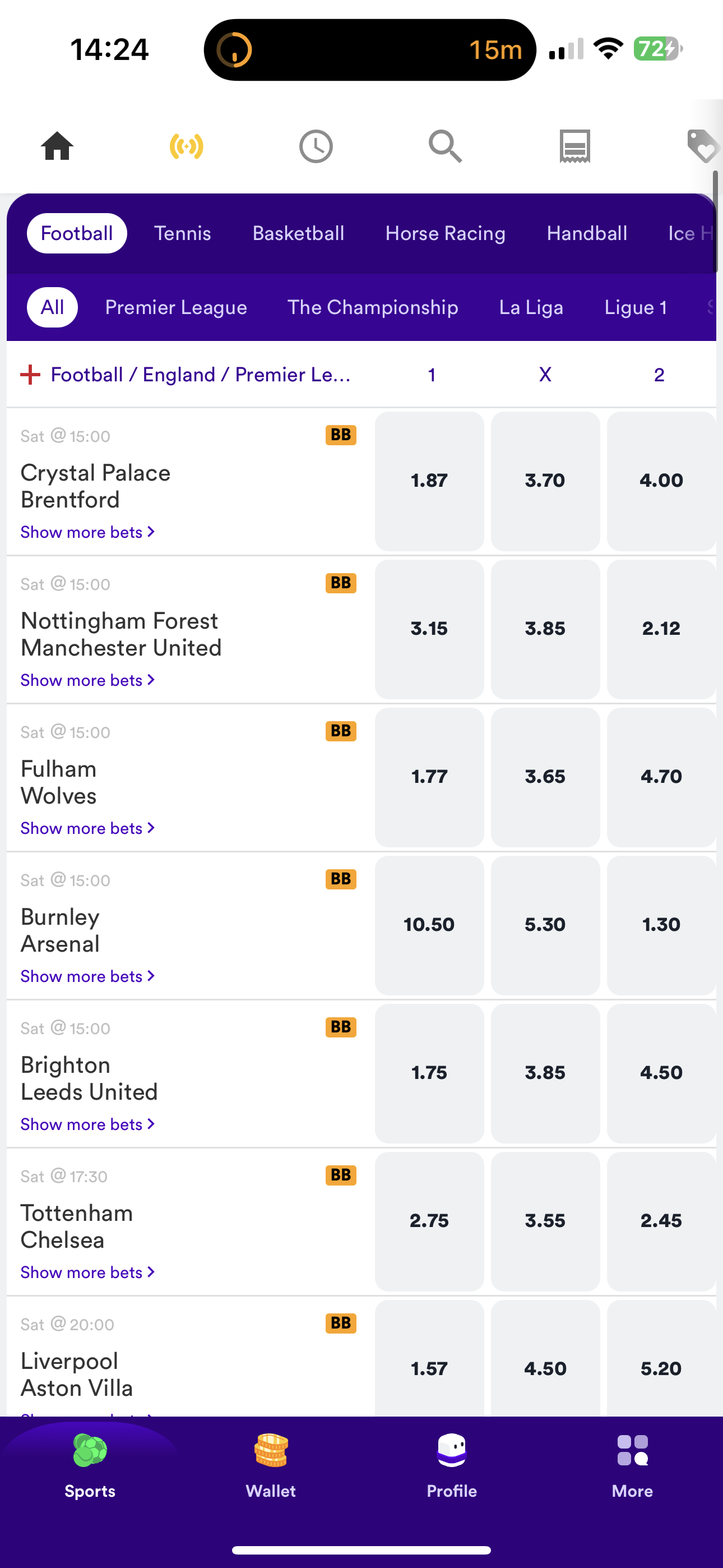
Task: Tap the Home icon in top bar
Action: coord(57,146)
